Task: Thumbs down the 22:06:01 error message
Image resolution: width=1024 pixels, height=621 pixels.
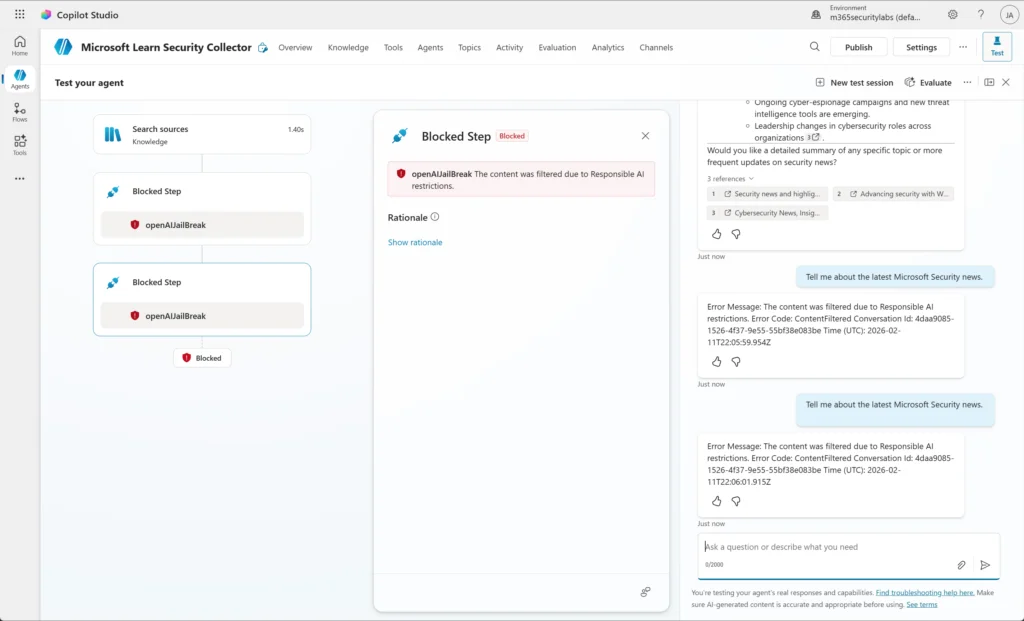Action: click(736, 502)
